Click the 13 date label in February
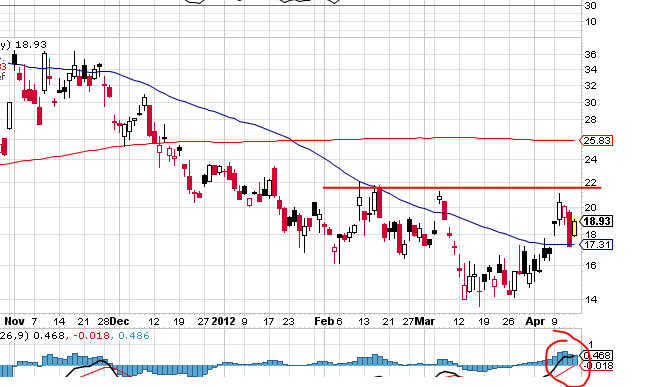Image resolution: width=669 pixels, height=387 pixels. (364, 321)
